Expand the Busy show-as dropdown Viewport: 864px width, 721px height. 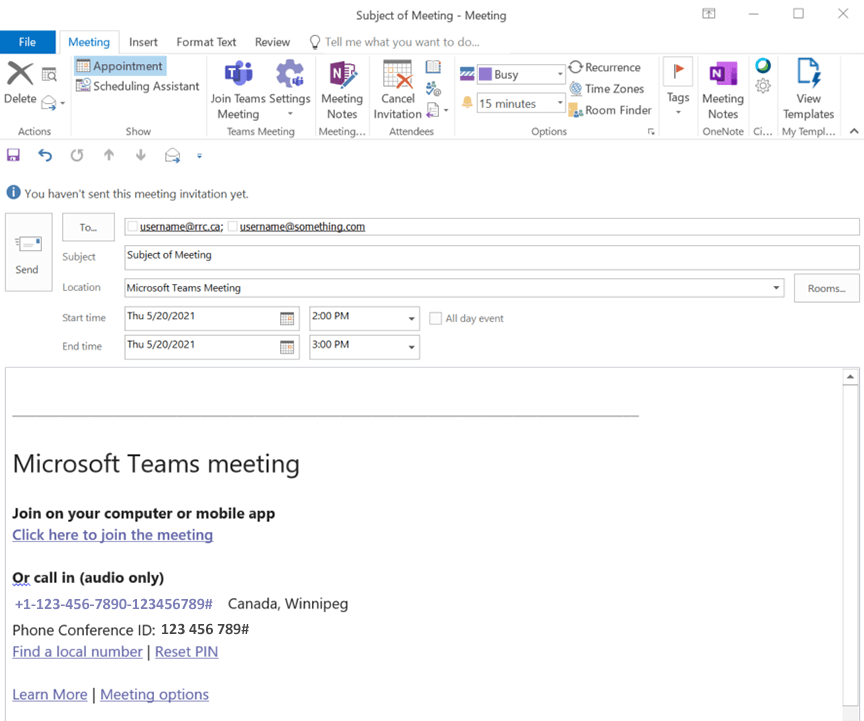[x=559, y=75]
